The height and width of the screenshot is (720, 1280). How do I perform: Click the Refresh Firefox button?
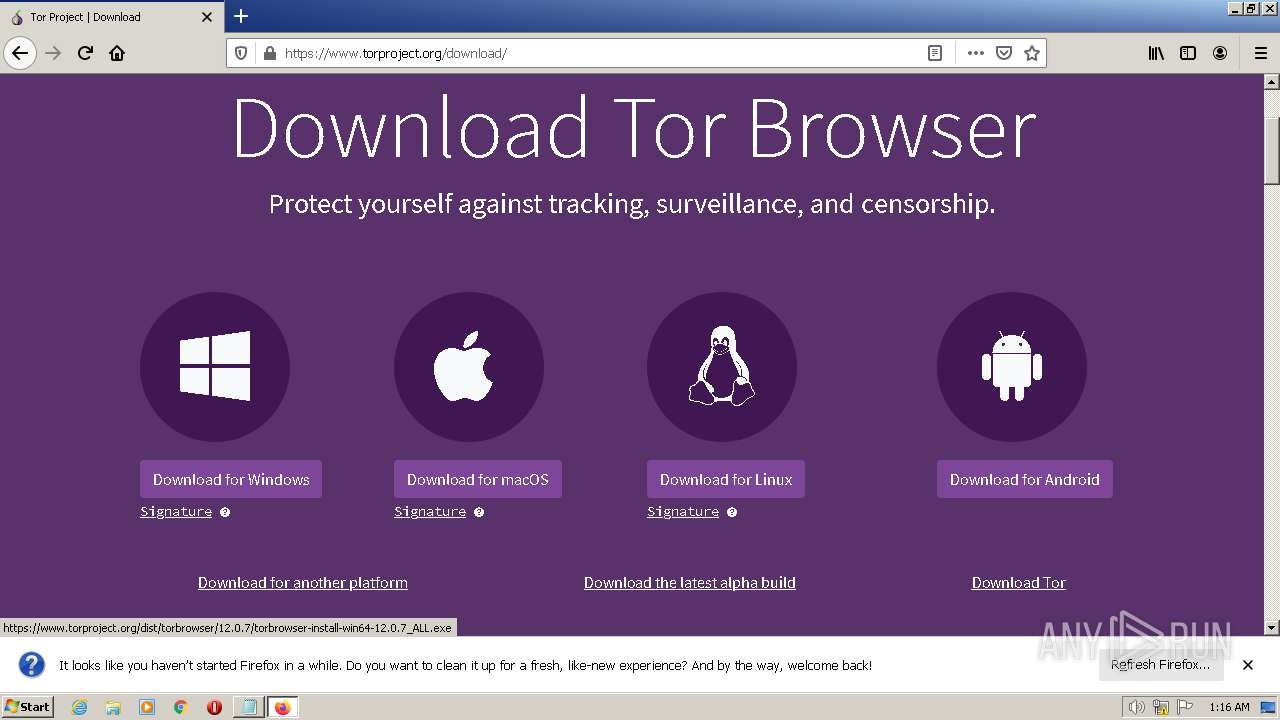1161,664
